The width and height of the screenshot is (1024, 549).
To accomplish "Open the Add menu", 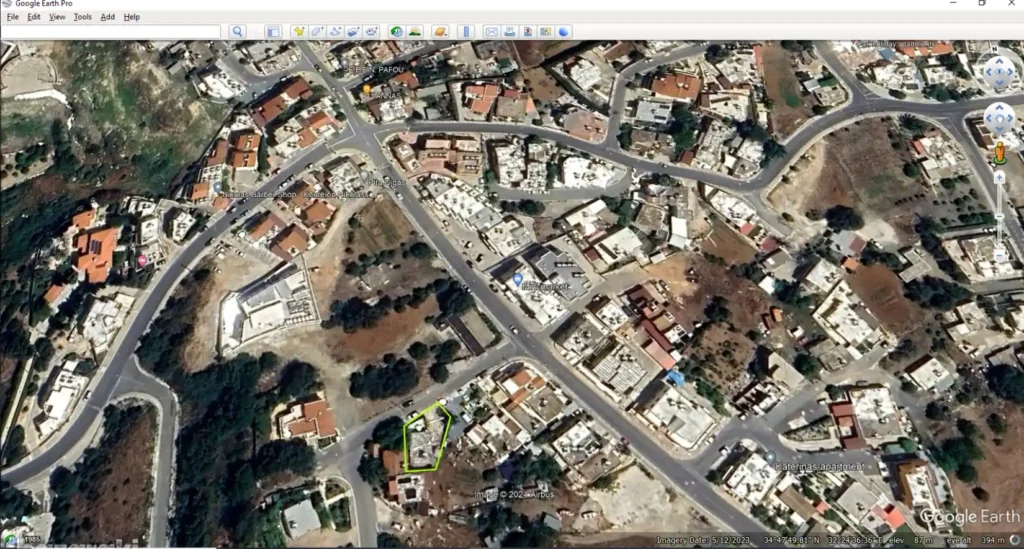I will [107, 17].
